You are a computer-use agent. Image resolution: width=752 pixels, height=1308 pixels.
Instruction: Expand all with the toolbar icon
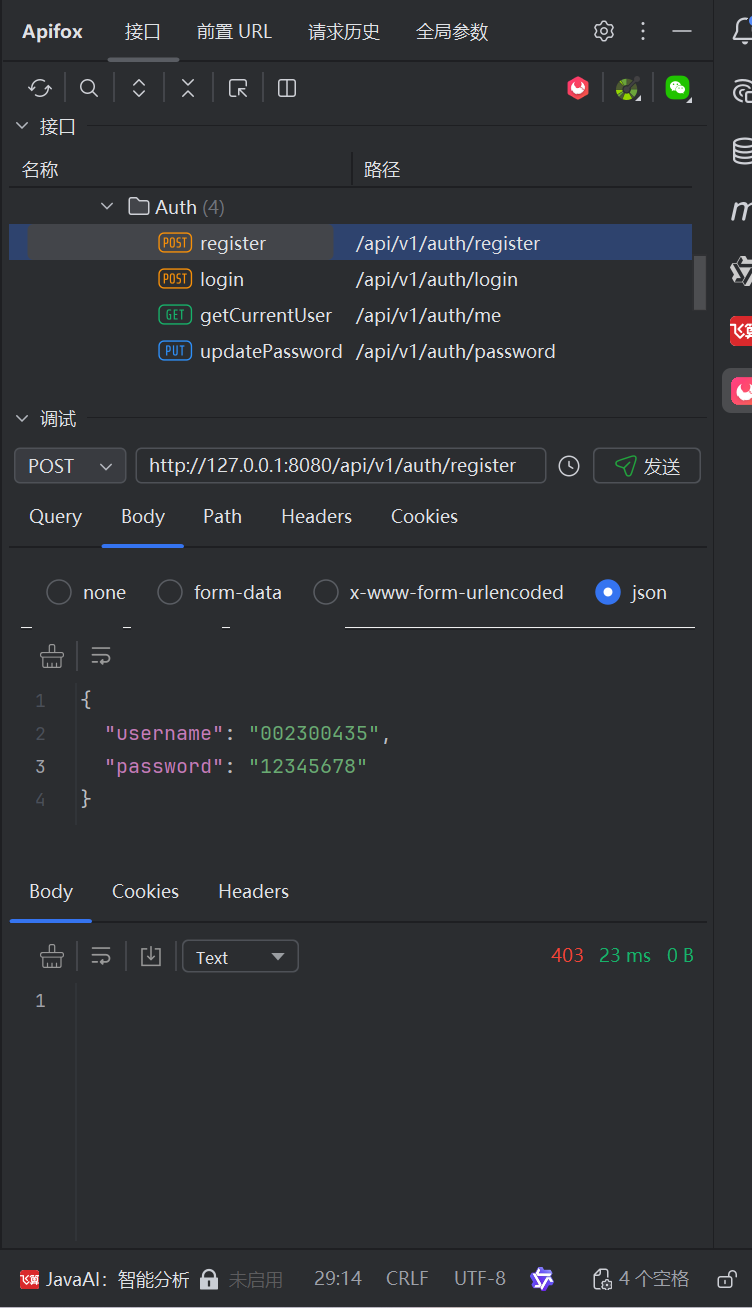pos(139,88)
